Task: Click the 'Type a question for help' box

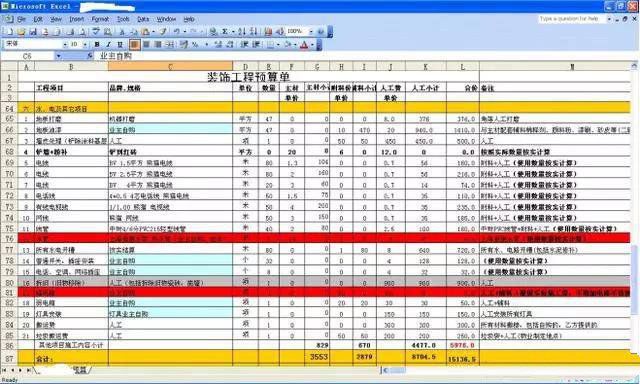Action: (571, 19)
